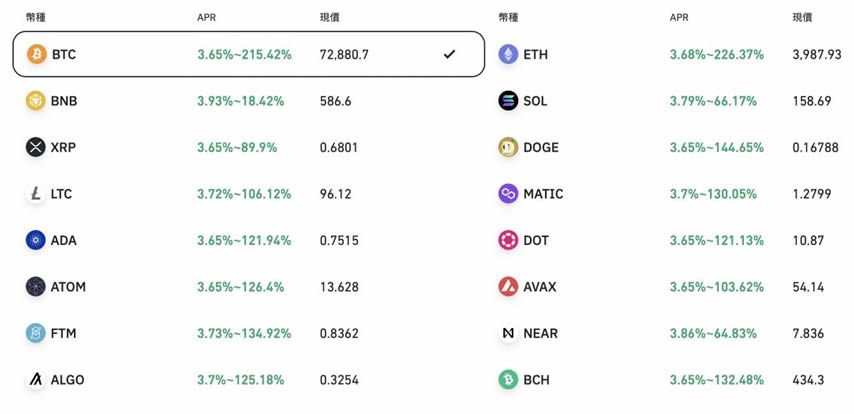854x414 pixels.
Task: Click the Solana SOL coin icon
Action: (x=508, y=101)
